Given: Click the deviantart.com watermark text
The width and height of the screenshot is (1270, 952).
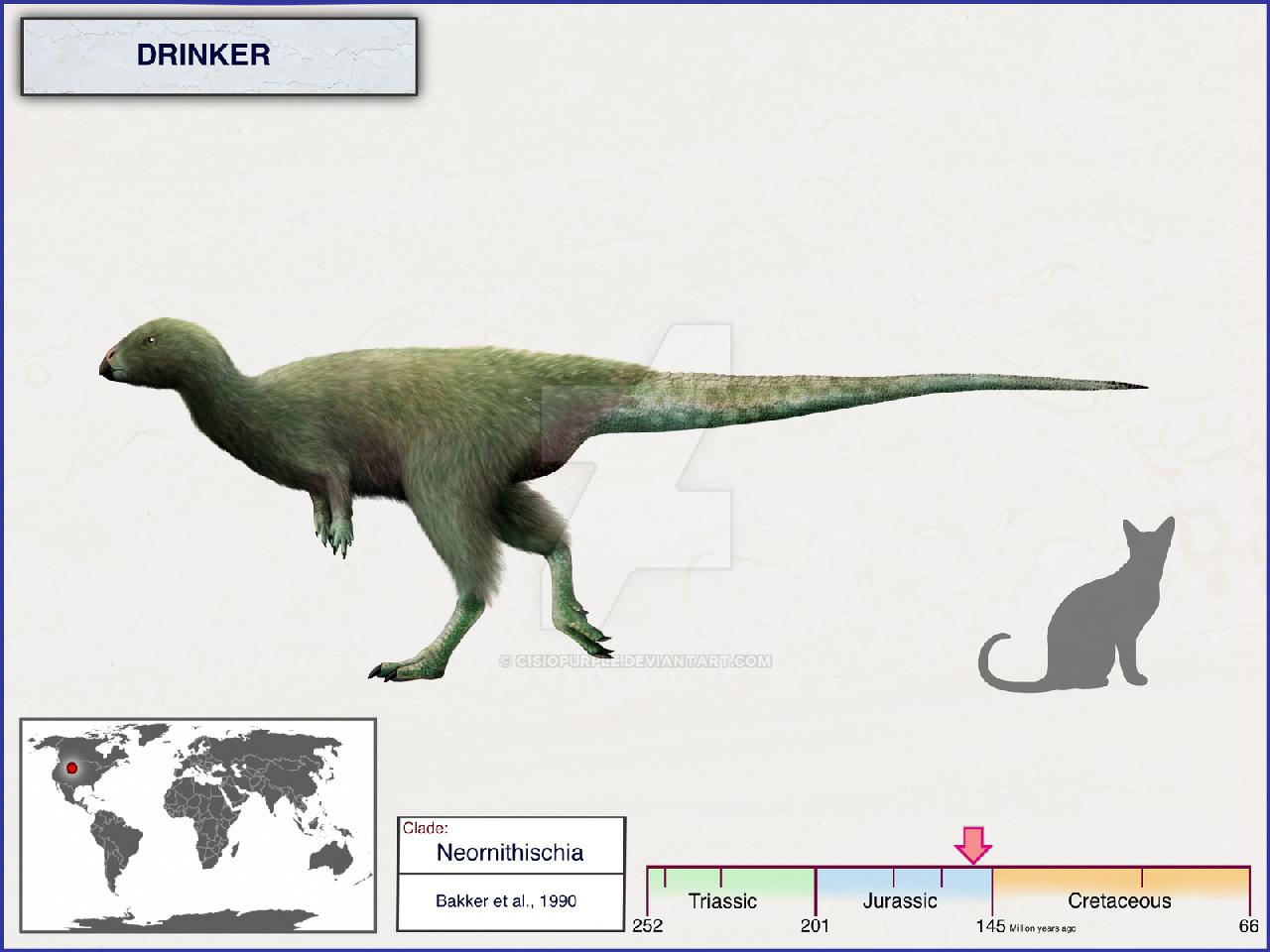Looking at the screenshot, I should coord(636,660).
